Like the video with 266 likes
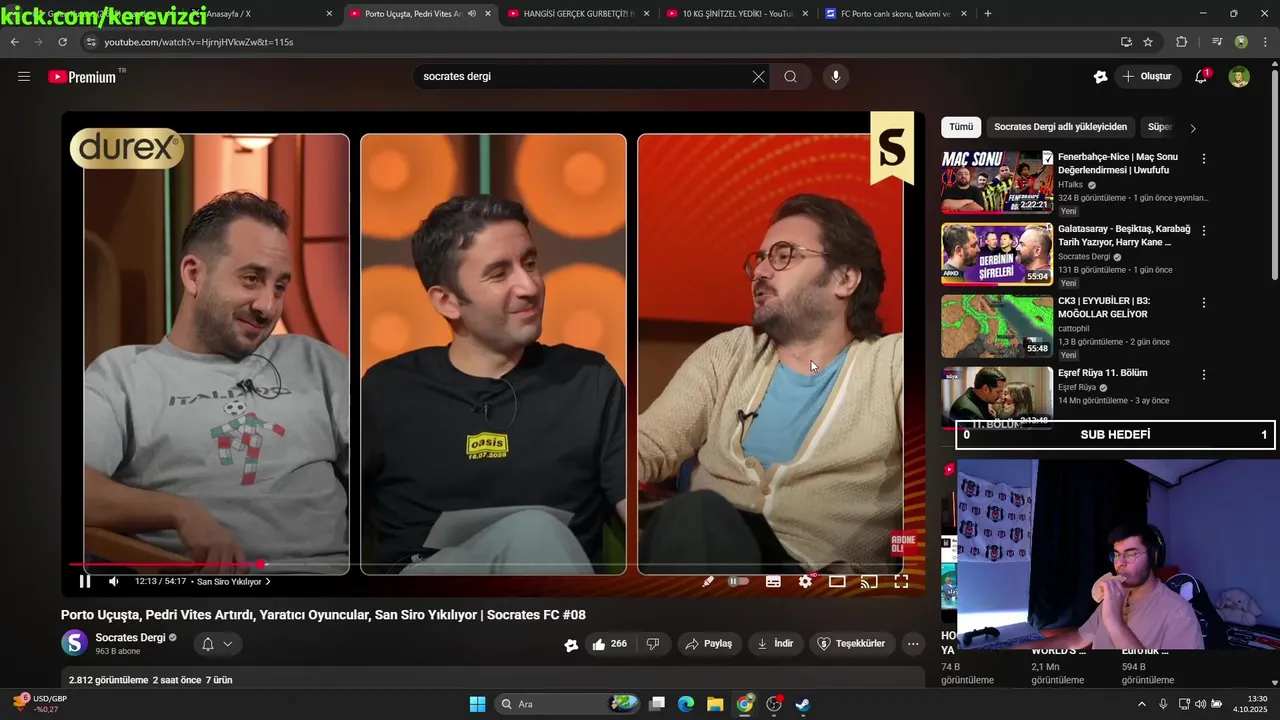The height and width of the screenshot is (720, 1280). click(x=609, y=644)
